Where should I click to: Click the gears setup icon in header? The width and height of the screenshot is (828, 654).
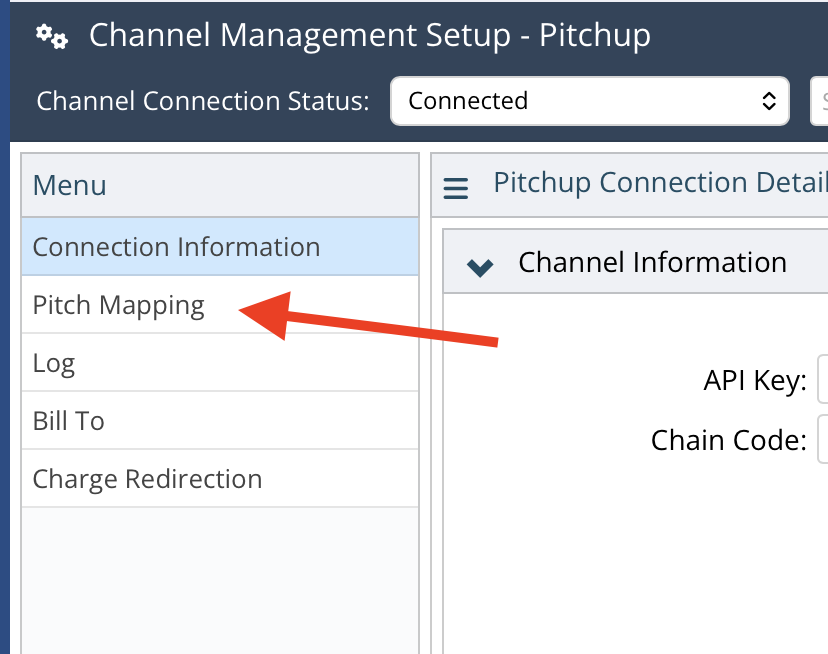click(x=51, y=36)
